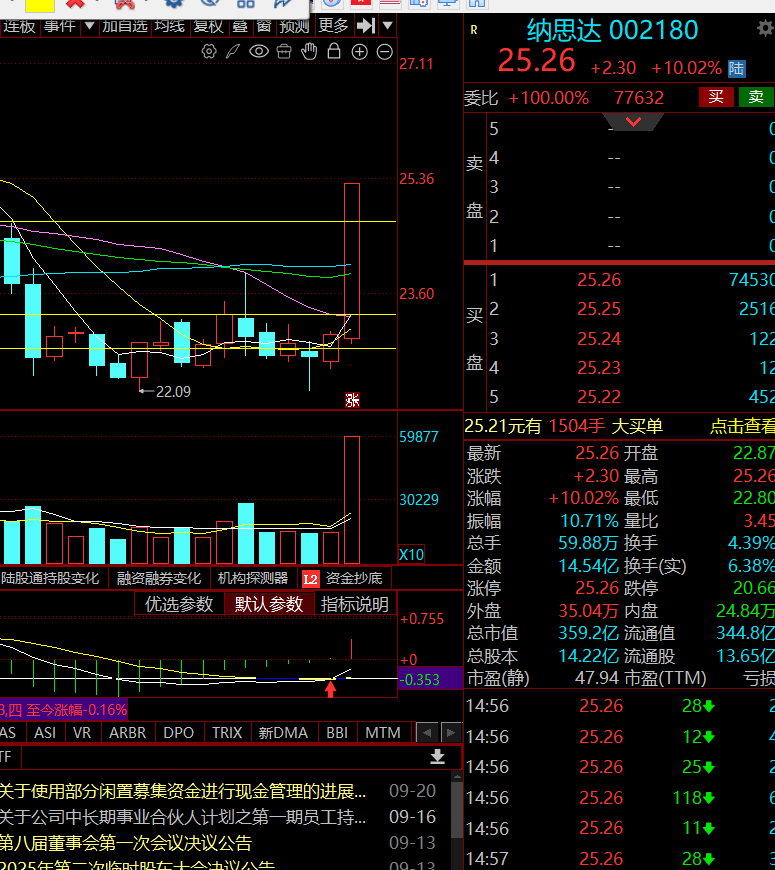Click 委比 +100.00% value
775x870 pixels.
[549, 98]
